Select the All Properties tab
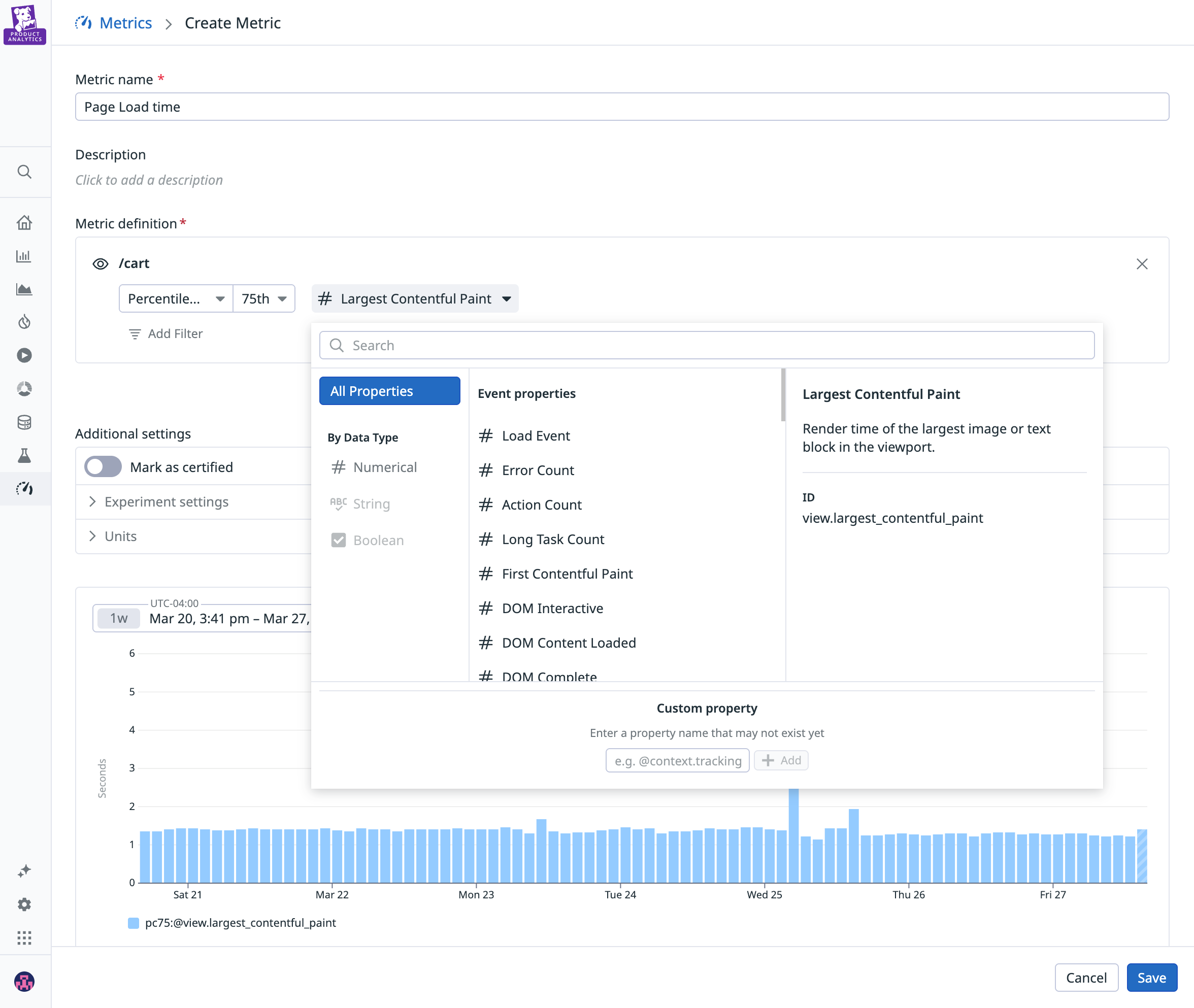1194x1008 pixels. [x=389, y=390]
